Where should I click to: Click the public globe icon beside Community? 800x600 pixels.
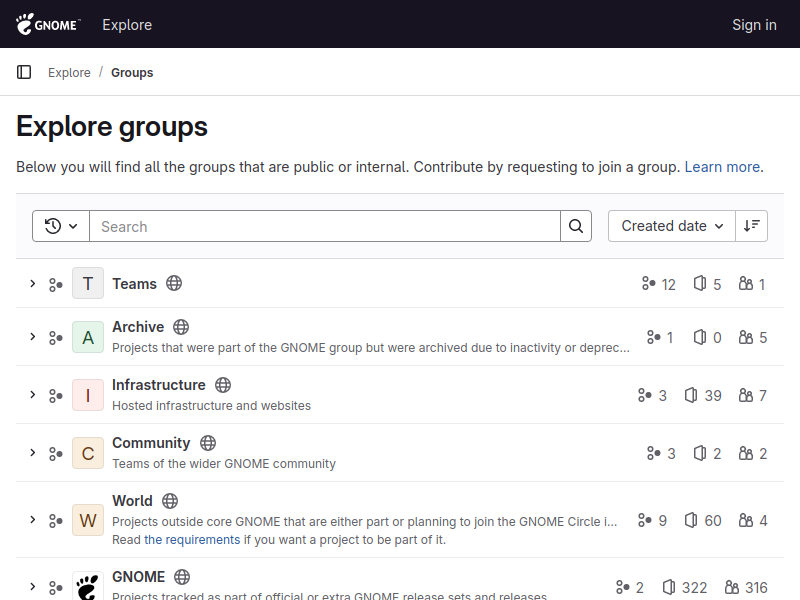pos(208,443)
